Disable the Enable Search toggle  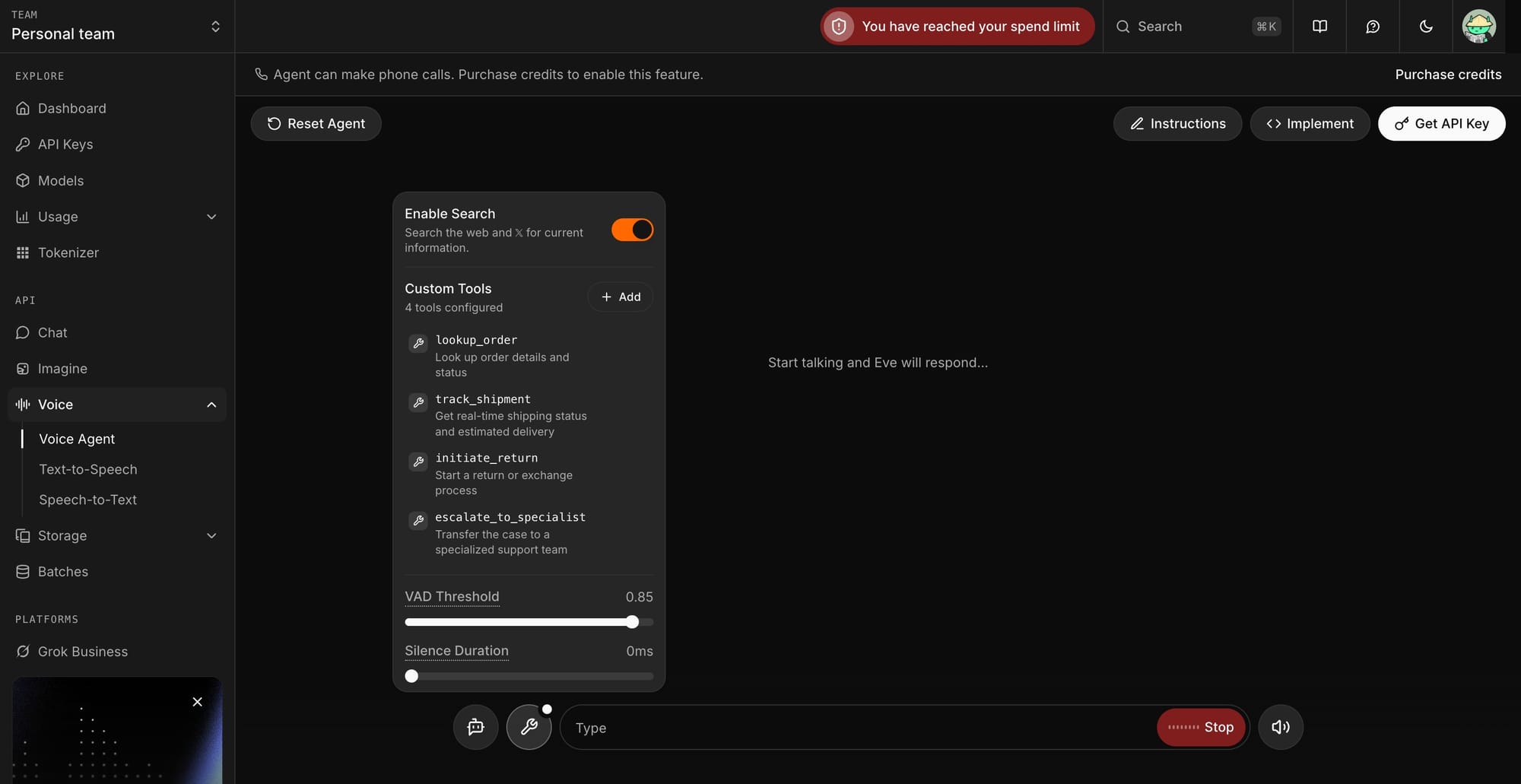point(632,229)
